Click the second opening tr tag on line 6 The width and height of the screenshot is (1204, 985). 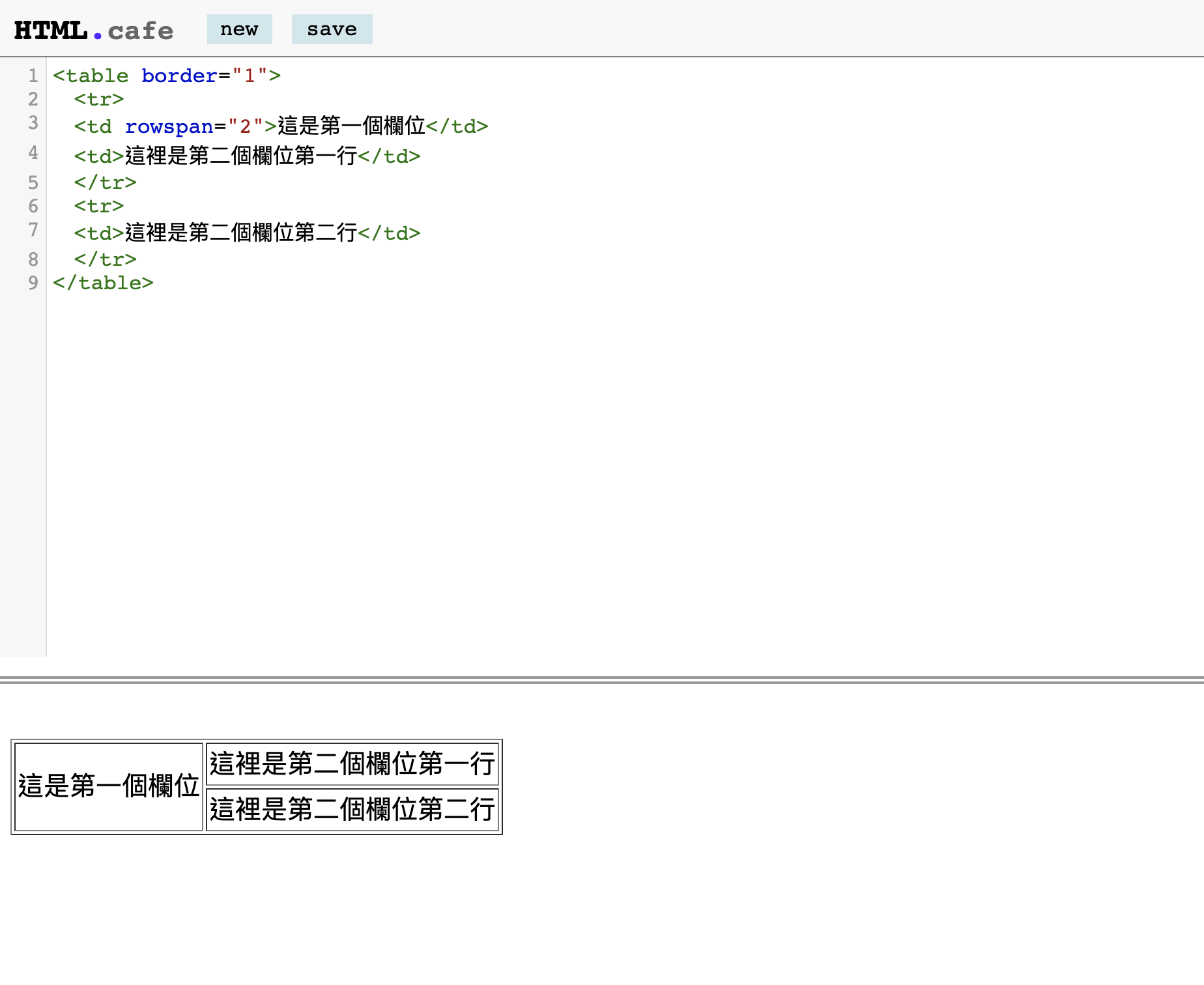pos(99,206)
